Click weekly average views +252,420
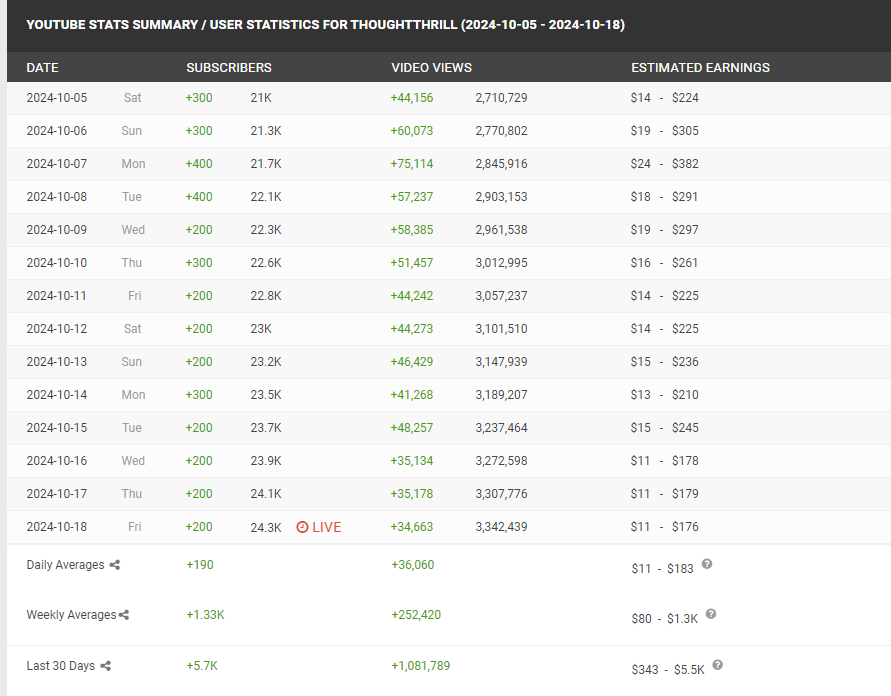This screenshot has width=891, height=696. click(x=417, y=615)
